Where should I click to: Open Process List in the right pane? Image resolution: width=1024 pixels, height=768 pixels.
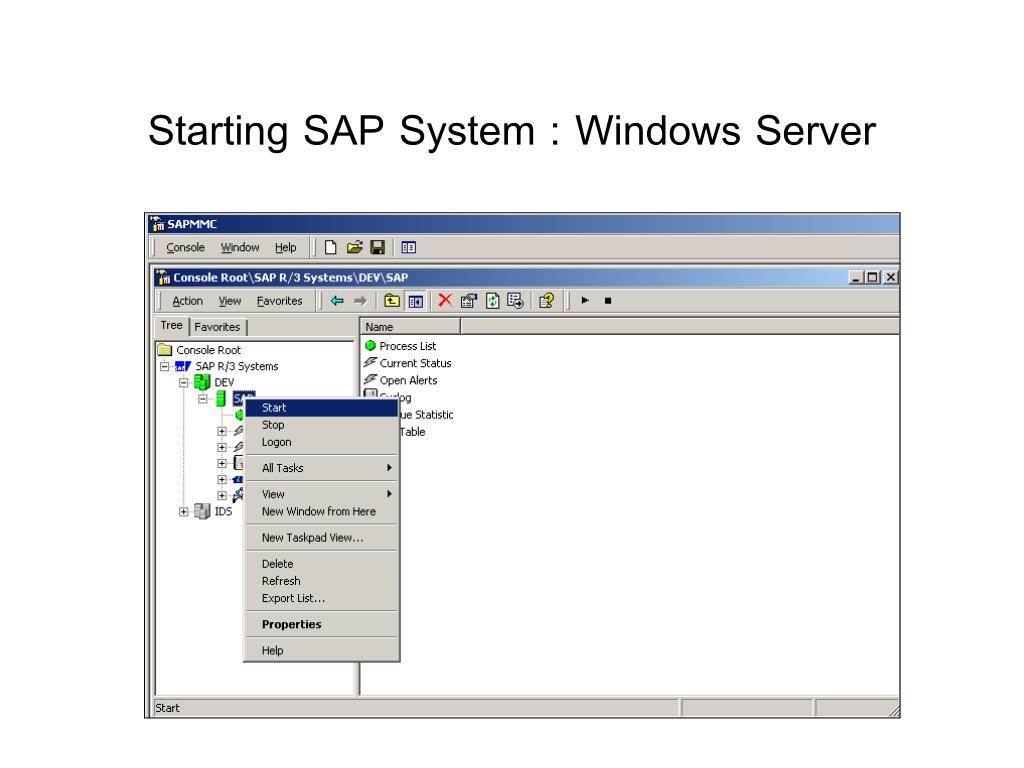[x=408, y=346]
